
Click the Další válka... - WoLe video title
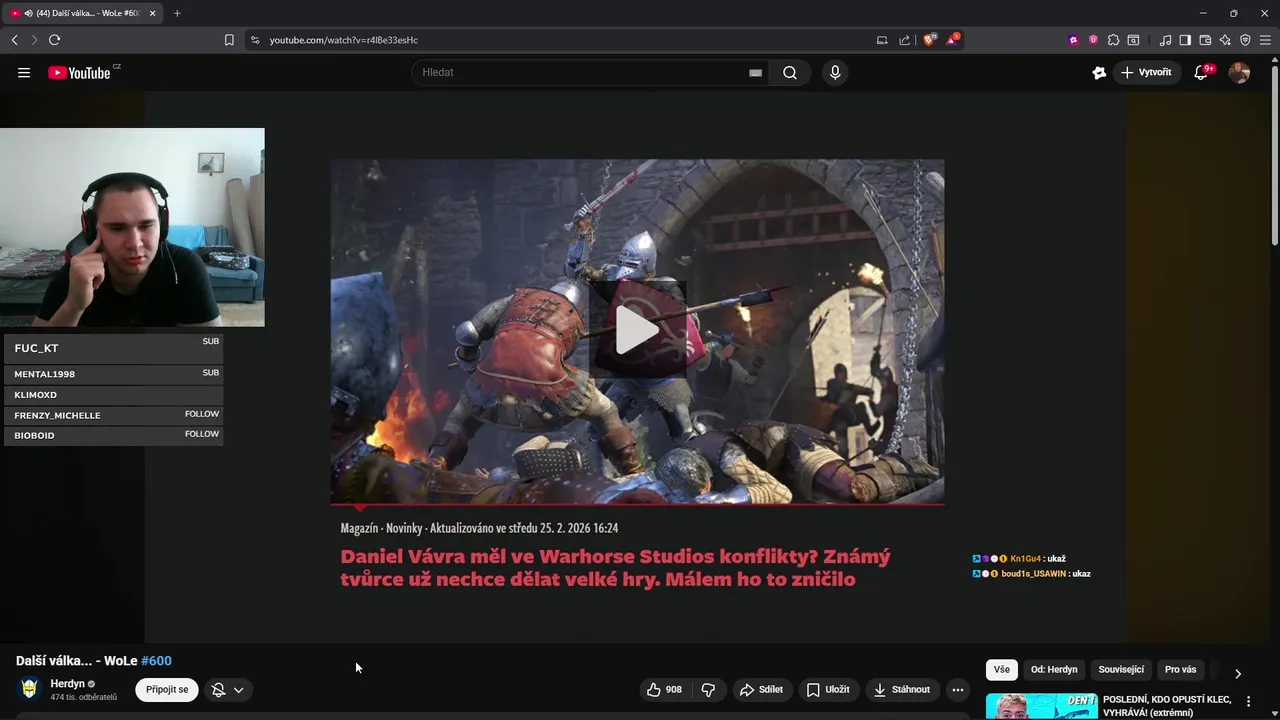93,661
